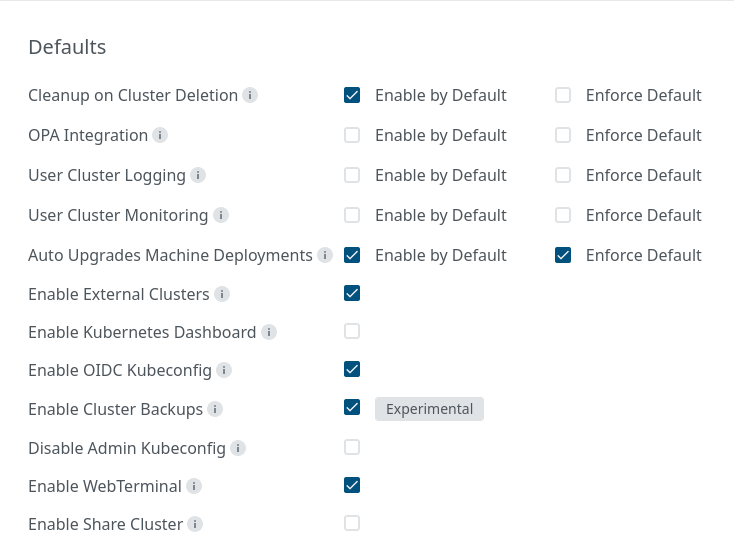Open info tooltip for Auto Upgrades Machine Deployments
The width and height of the screenshot is (734, 549).
coord(325,255)
